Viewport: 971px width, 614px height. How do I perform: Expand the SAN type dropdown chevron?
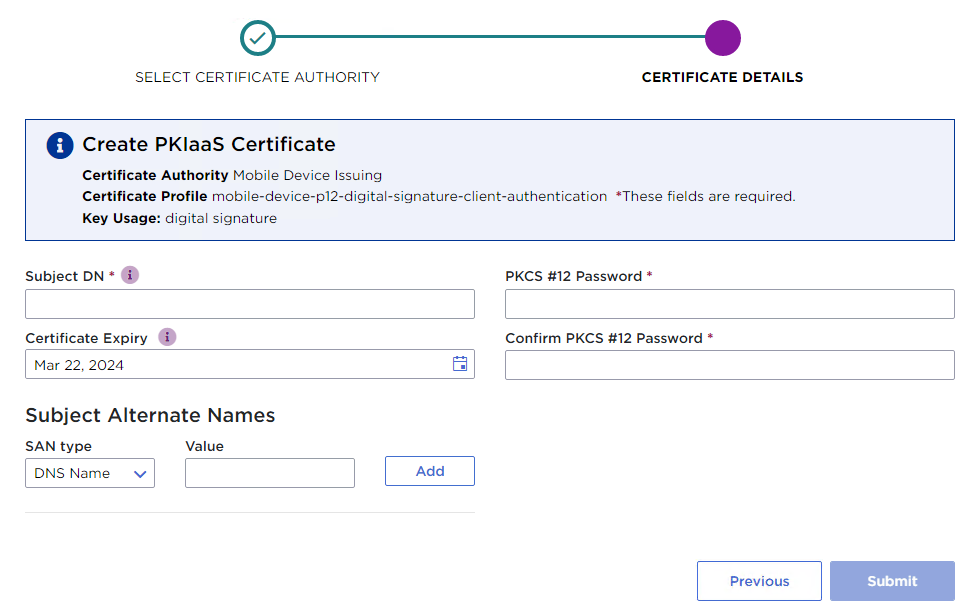pos(141,474)
